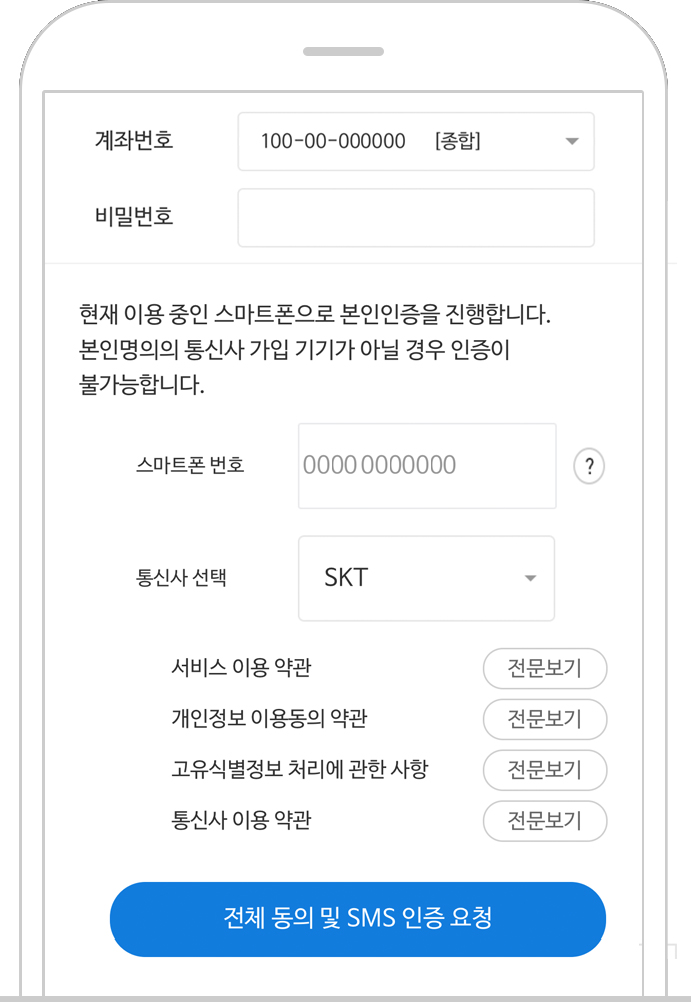Open 전문보기 for 개인정보 이용동의 약관

tap(545, 719)
